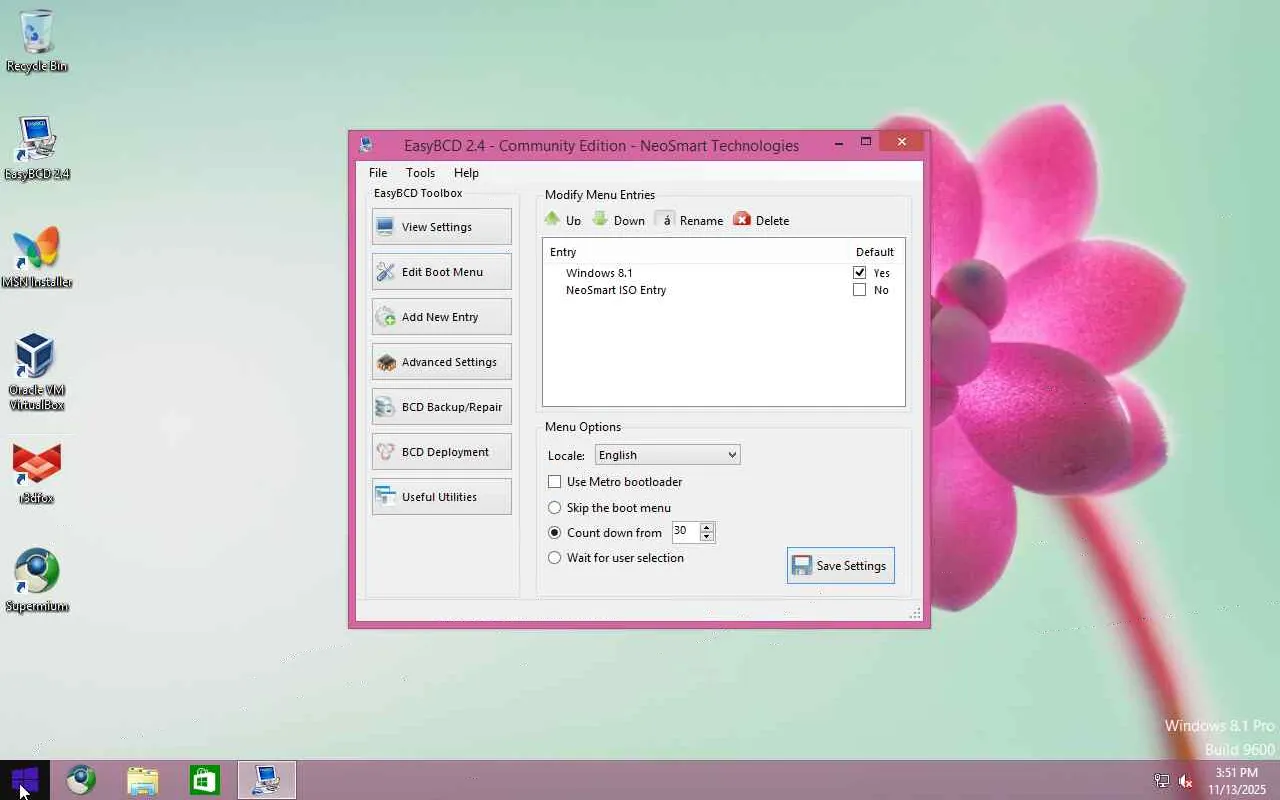Open the Edit Boot Menu panel
1280x800 pixels.
[x=441, y=272]
